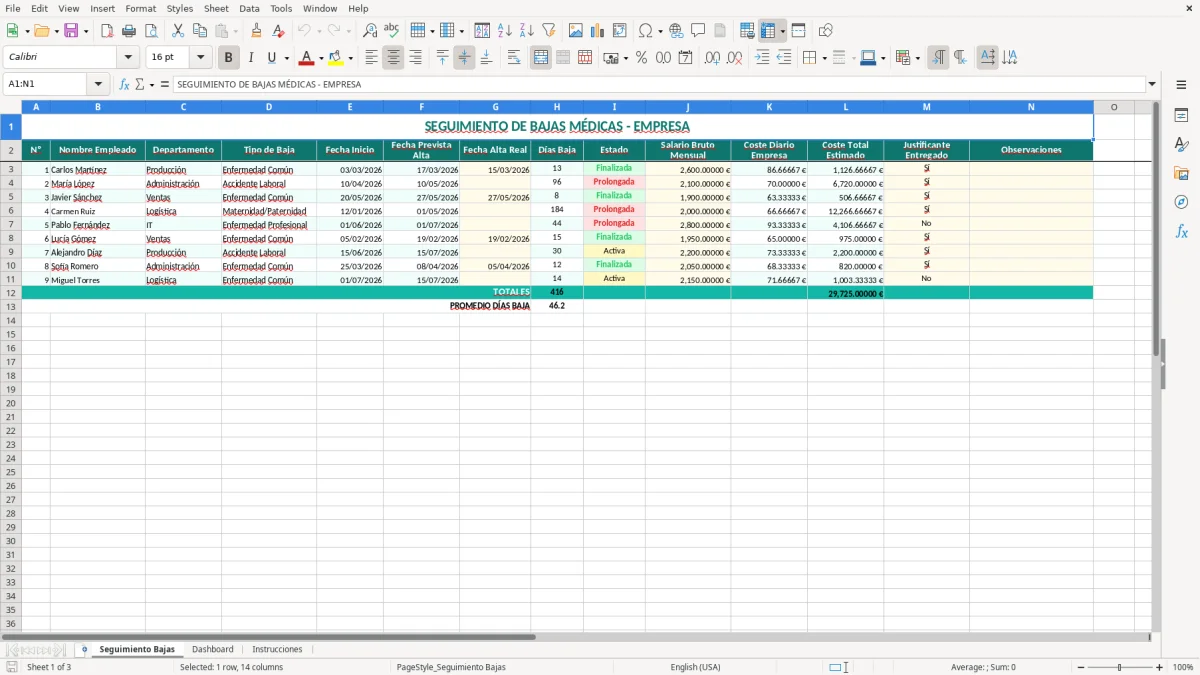Insert a comment
This screenshot has height=675, width=1200.
(698, 31)
